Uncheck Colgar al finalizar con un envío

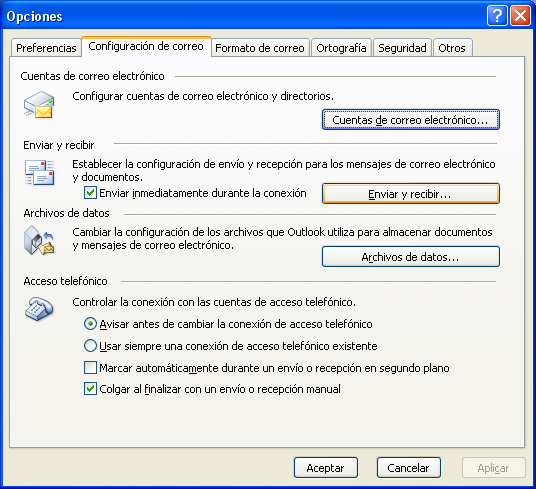coord(90,389)
